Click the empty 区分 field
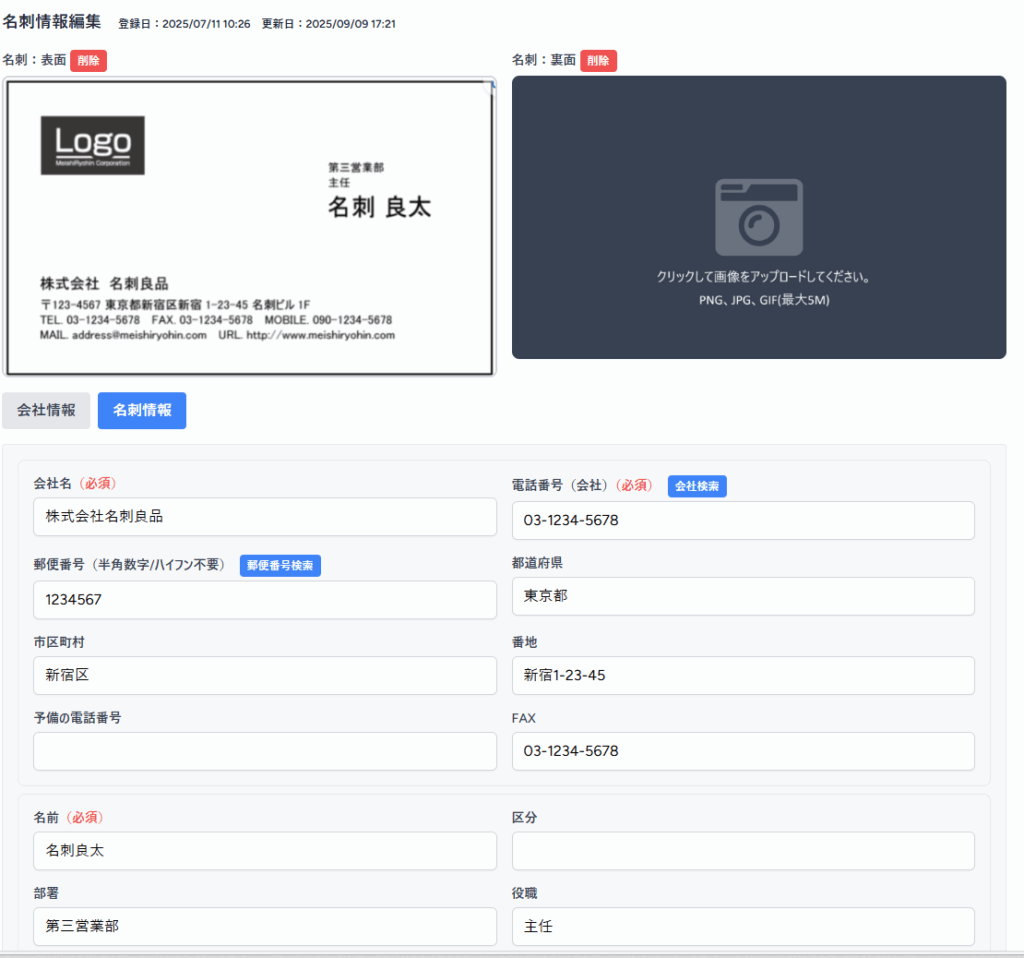 743,851
